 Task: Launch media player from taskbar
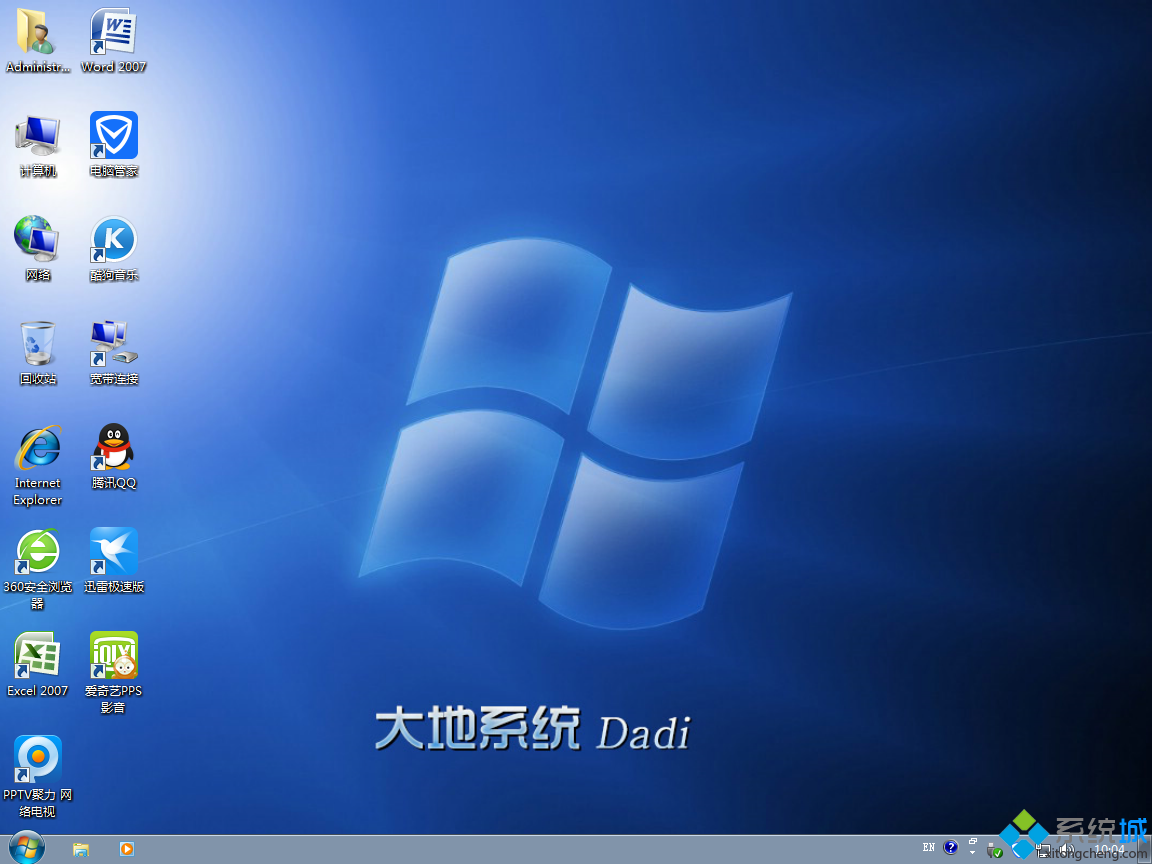pos(127,849)
